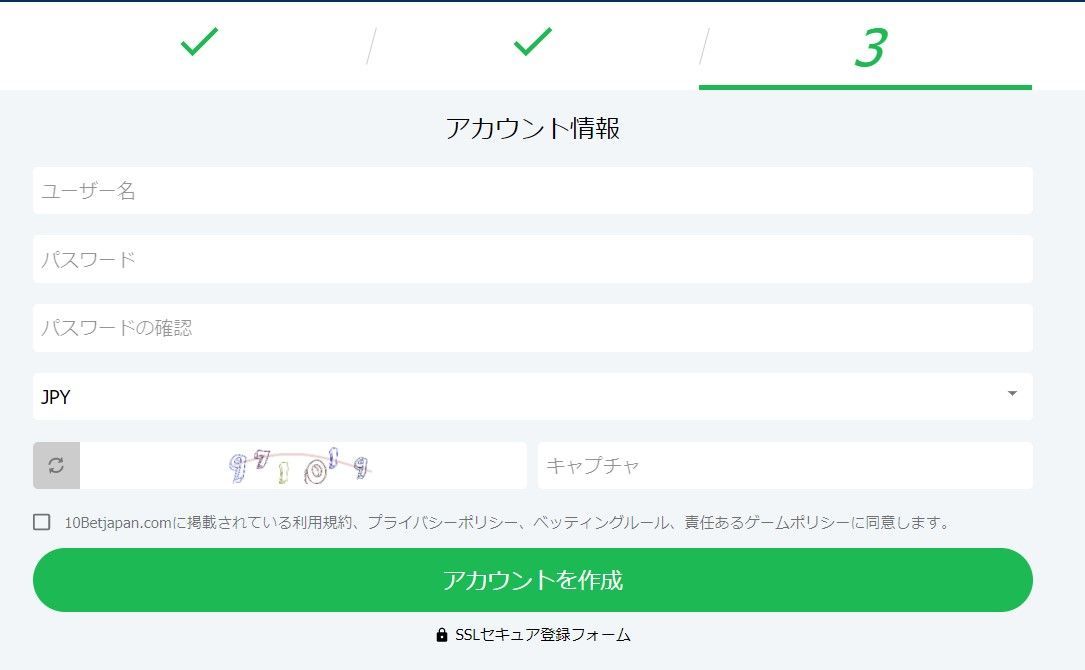This screenshot has height=670, width=1085.
Task: Click the アカウント情報 heading
Action: click(x=533, y=129)
